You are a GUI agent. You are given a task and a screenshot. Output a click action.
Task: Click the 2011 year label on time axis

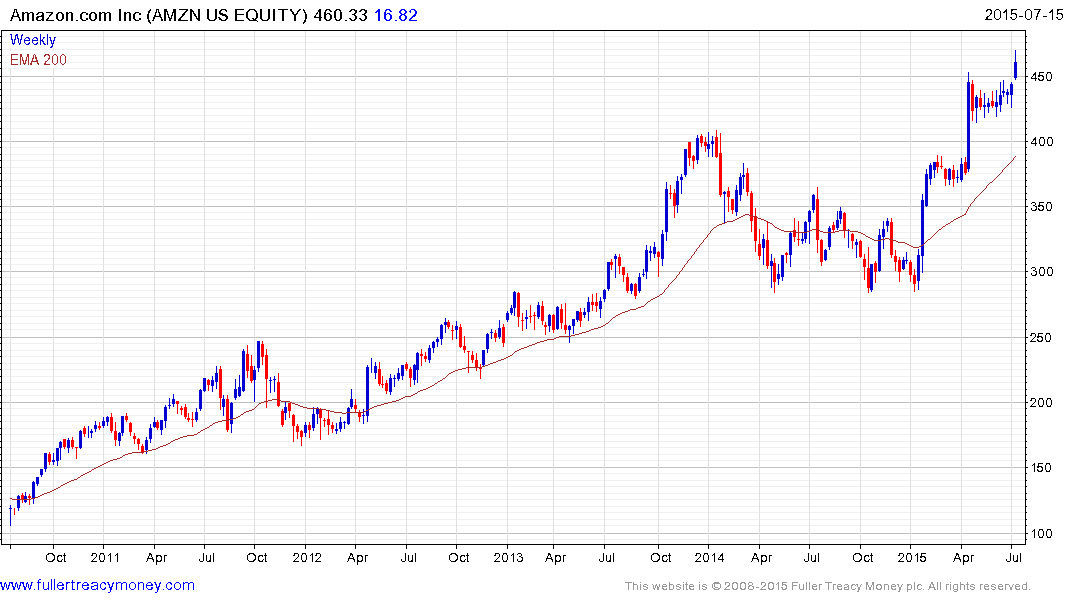click(105, 557)
